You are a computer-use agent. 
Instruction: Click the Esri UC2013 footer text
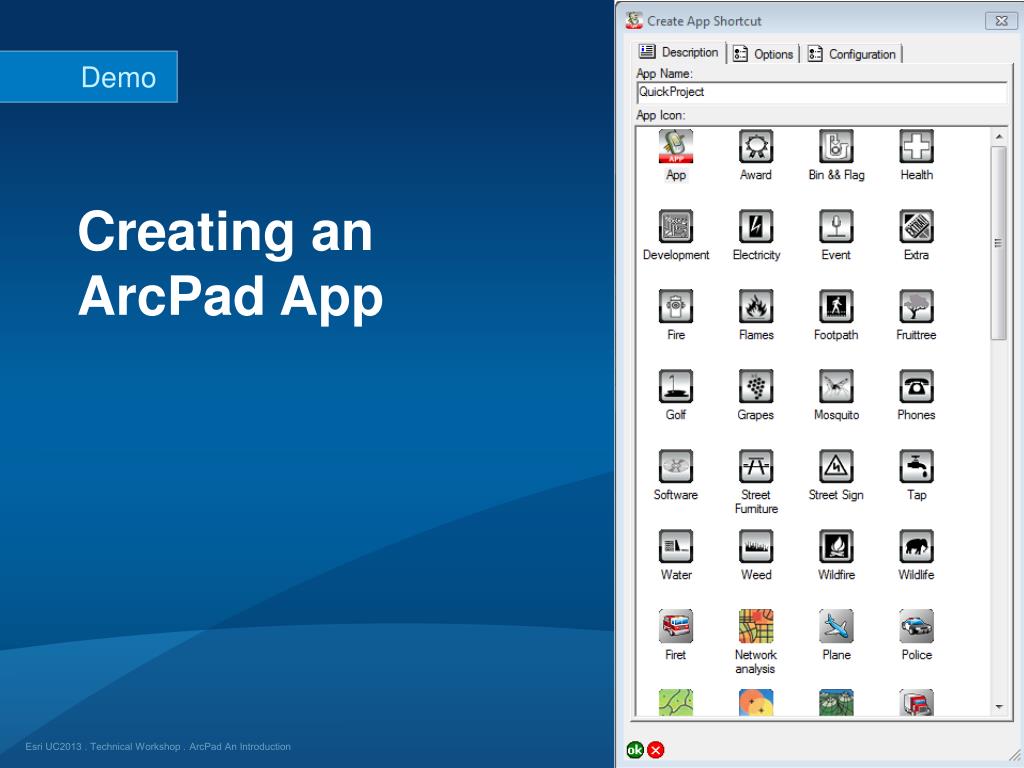point(158,746)
